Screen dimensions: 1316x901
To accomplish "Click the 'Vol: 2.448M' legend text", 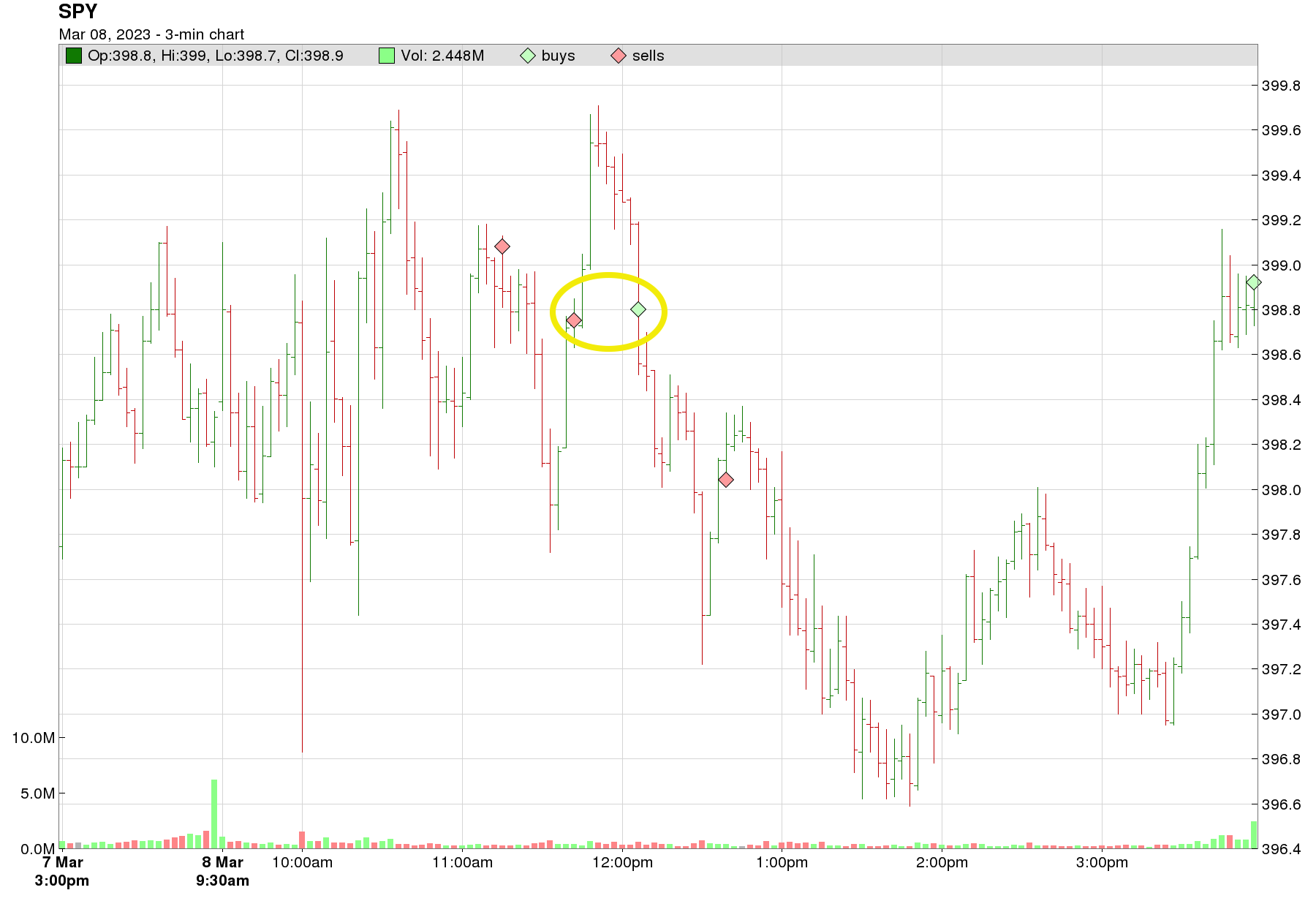I will (x=442, y=56).
